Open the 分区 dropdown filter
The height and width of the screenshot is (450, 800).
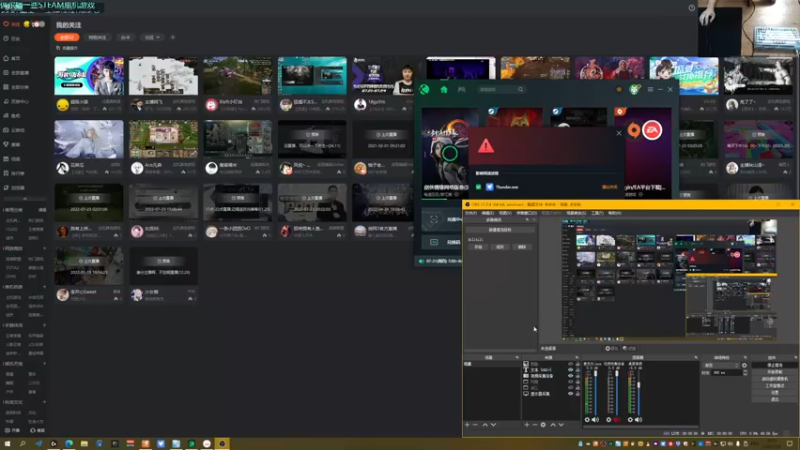(x=152, y=37)
